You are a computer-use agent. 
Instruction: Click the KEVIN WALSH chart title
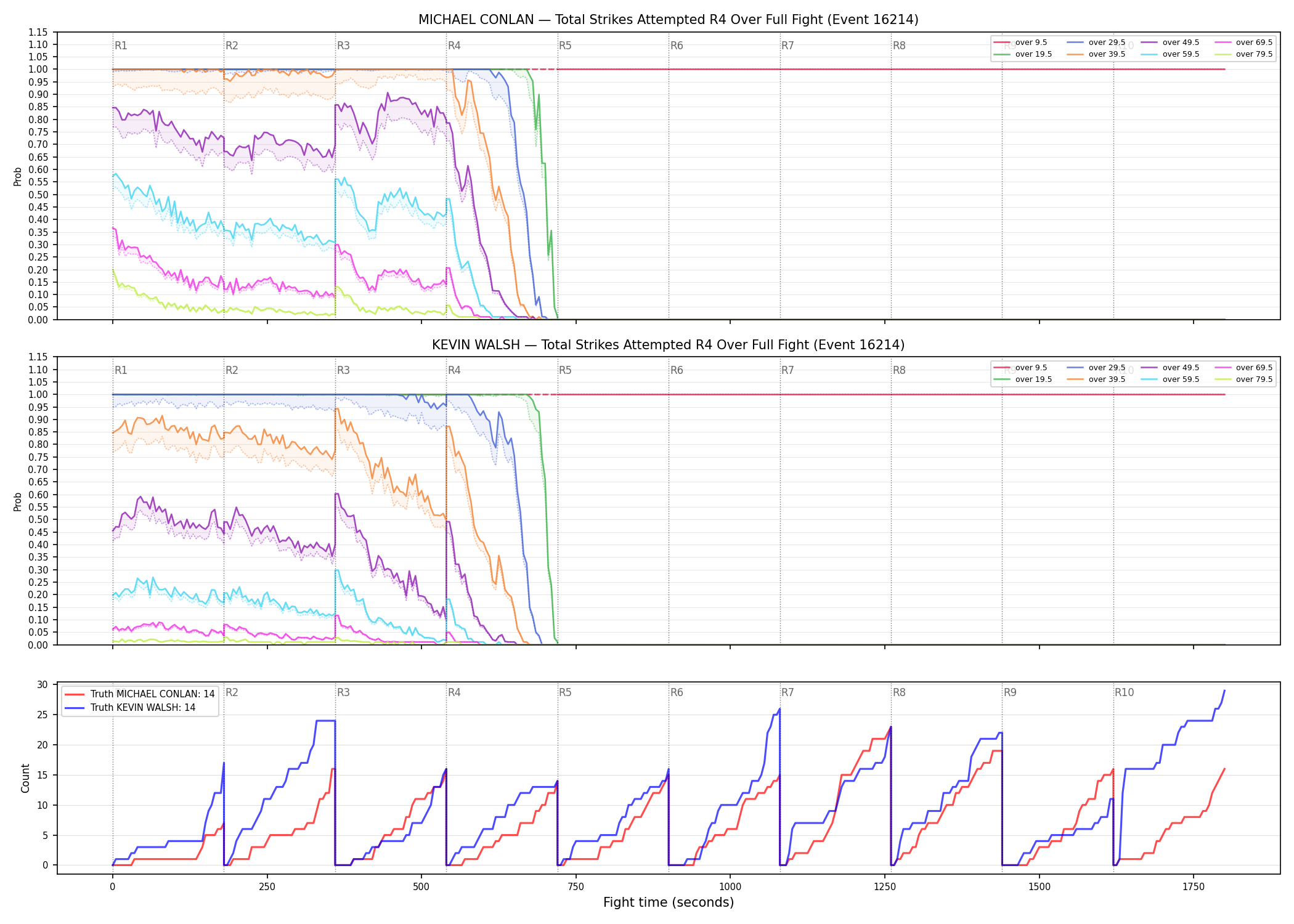click(668, 345)
